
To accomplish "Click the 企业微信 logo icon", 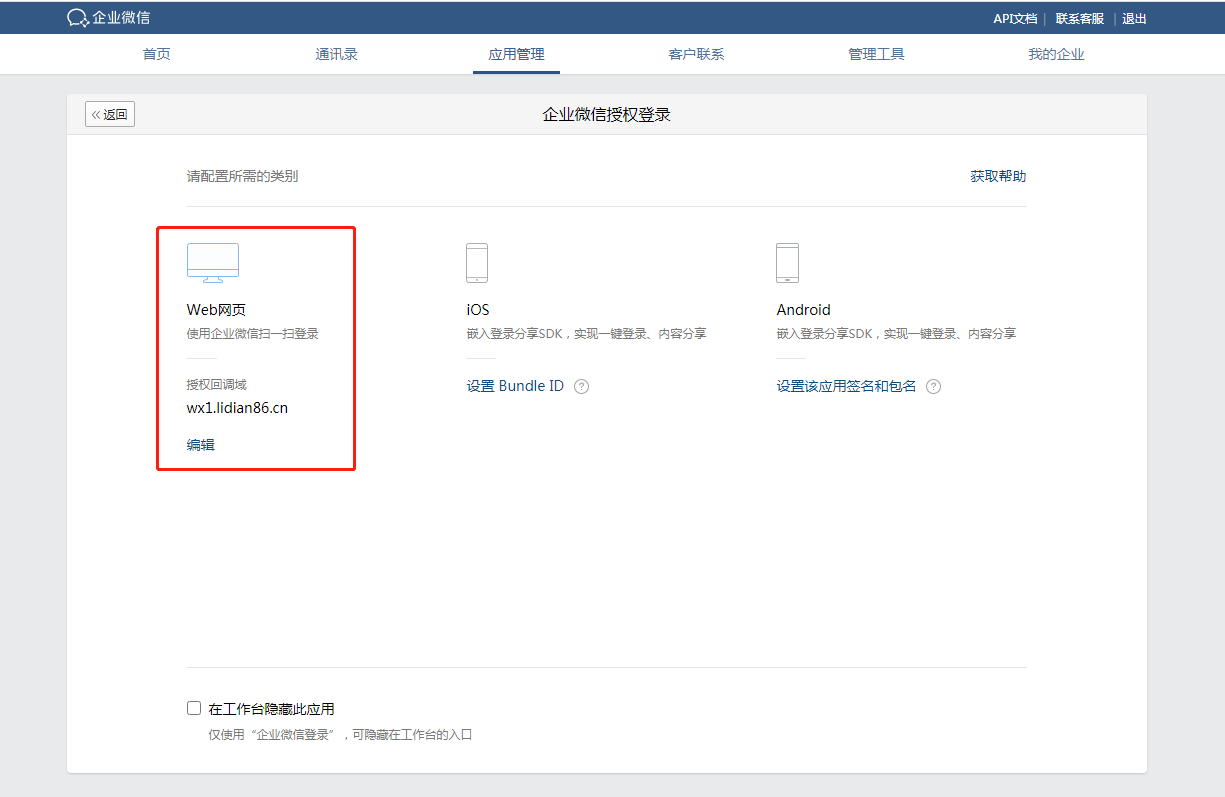I will (x=78, y=18).
